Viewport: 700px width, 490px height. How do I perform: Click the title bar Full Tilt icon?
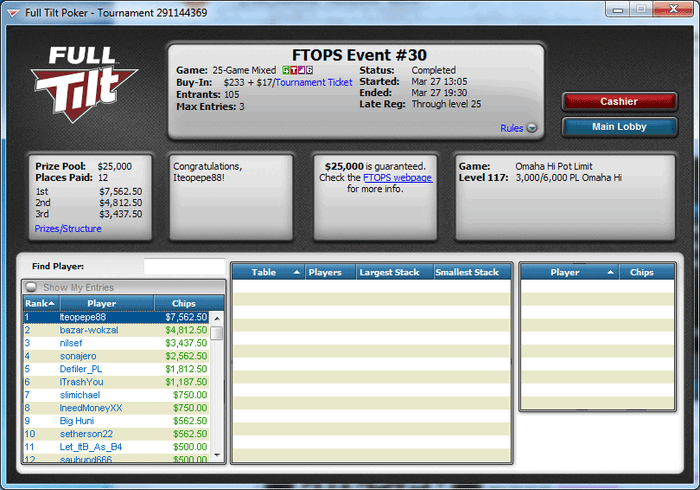[13, 13]
